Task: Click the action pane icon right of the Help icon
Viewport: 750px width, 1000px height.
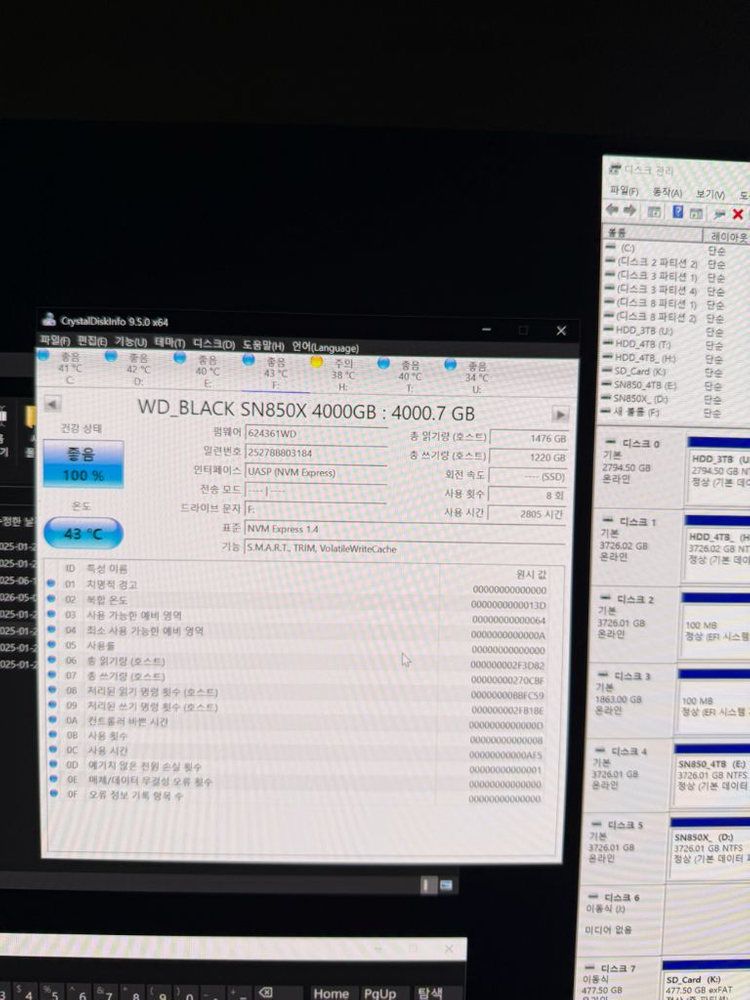Action: [x=696, y=213]
